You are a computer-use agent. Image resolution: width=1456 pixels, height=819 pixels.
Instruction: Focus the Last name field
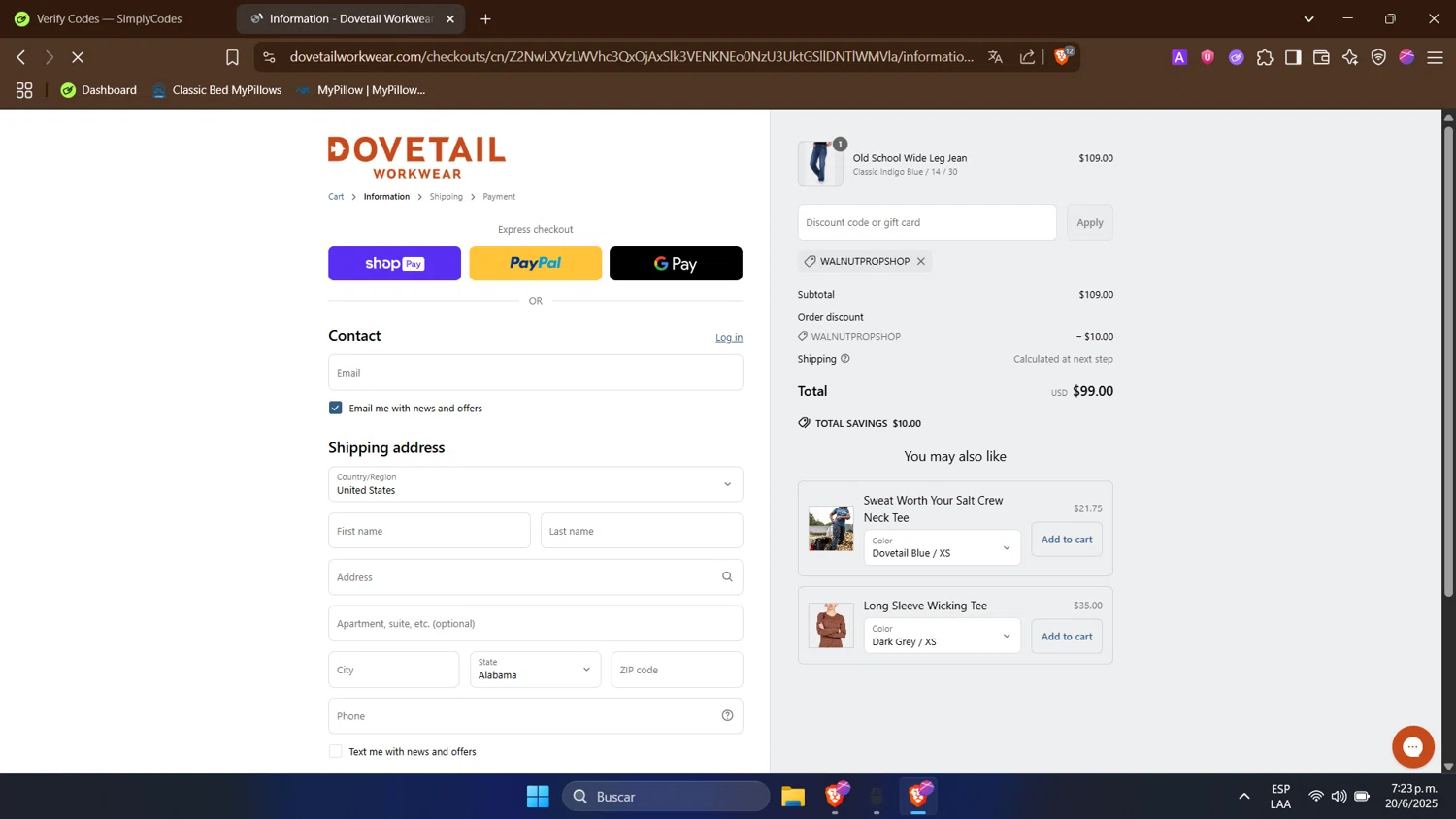(642, 531)
